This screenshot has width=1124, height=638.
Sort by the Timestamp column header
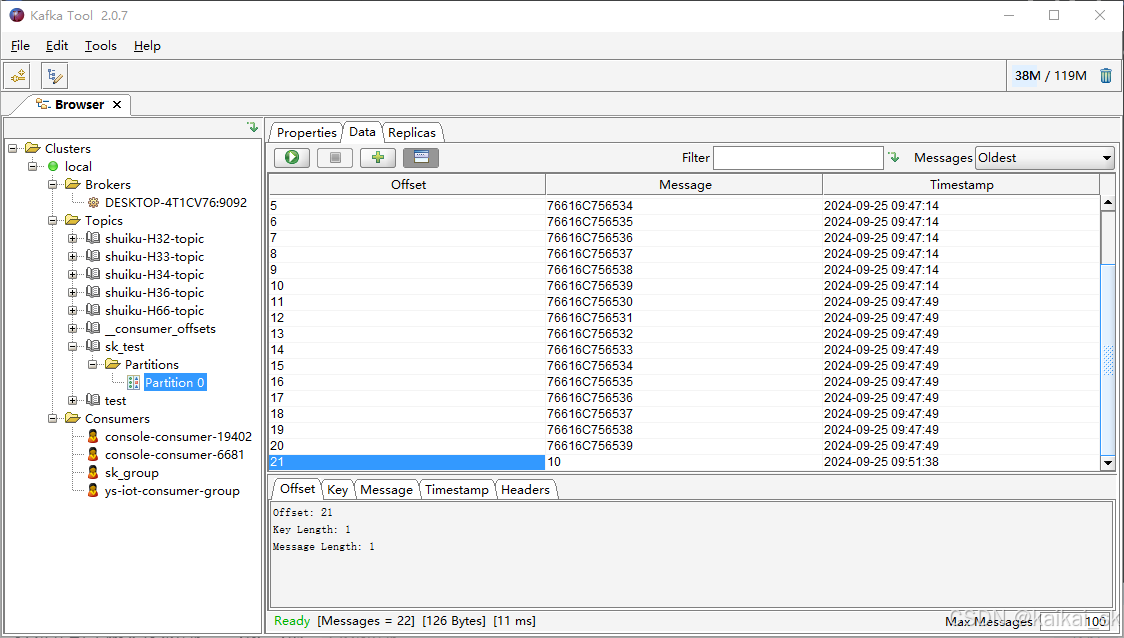coord(961,184)
